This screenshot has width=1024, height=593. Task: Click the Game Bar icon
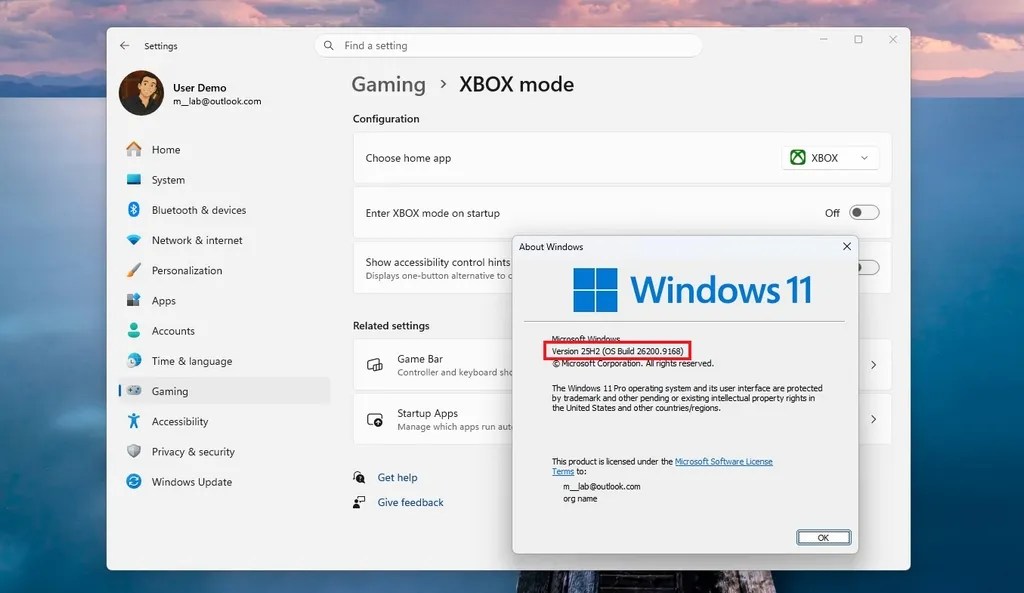click(375, 365)
